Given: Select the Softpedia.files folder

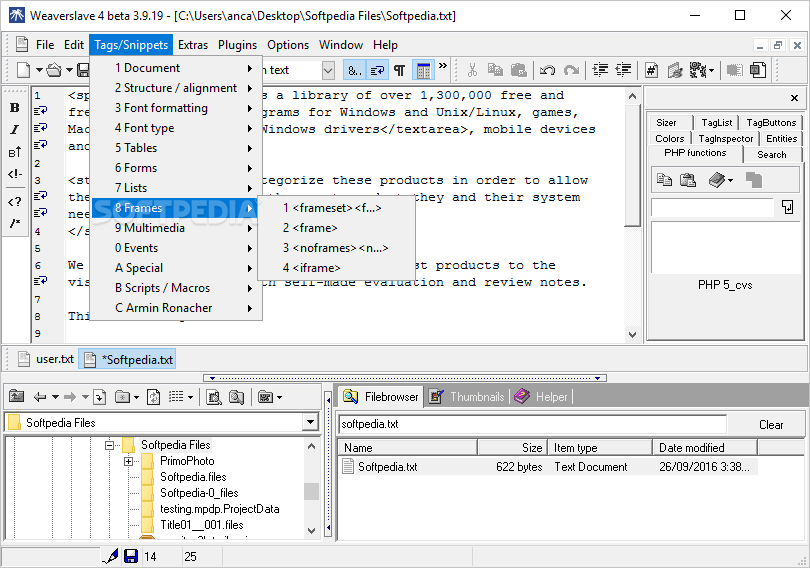Looking at the screenshot, I should pyautogui.click(x=193, y=477).
